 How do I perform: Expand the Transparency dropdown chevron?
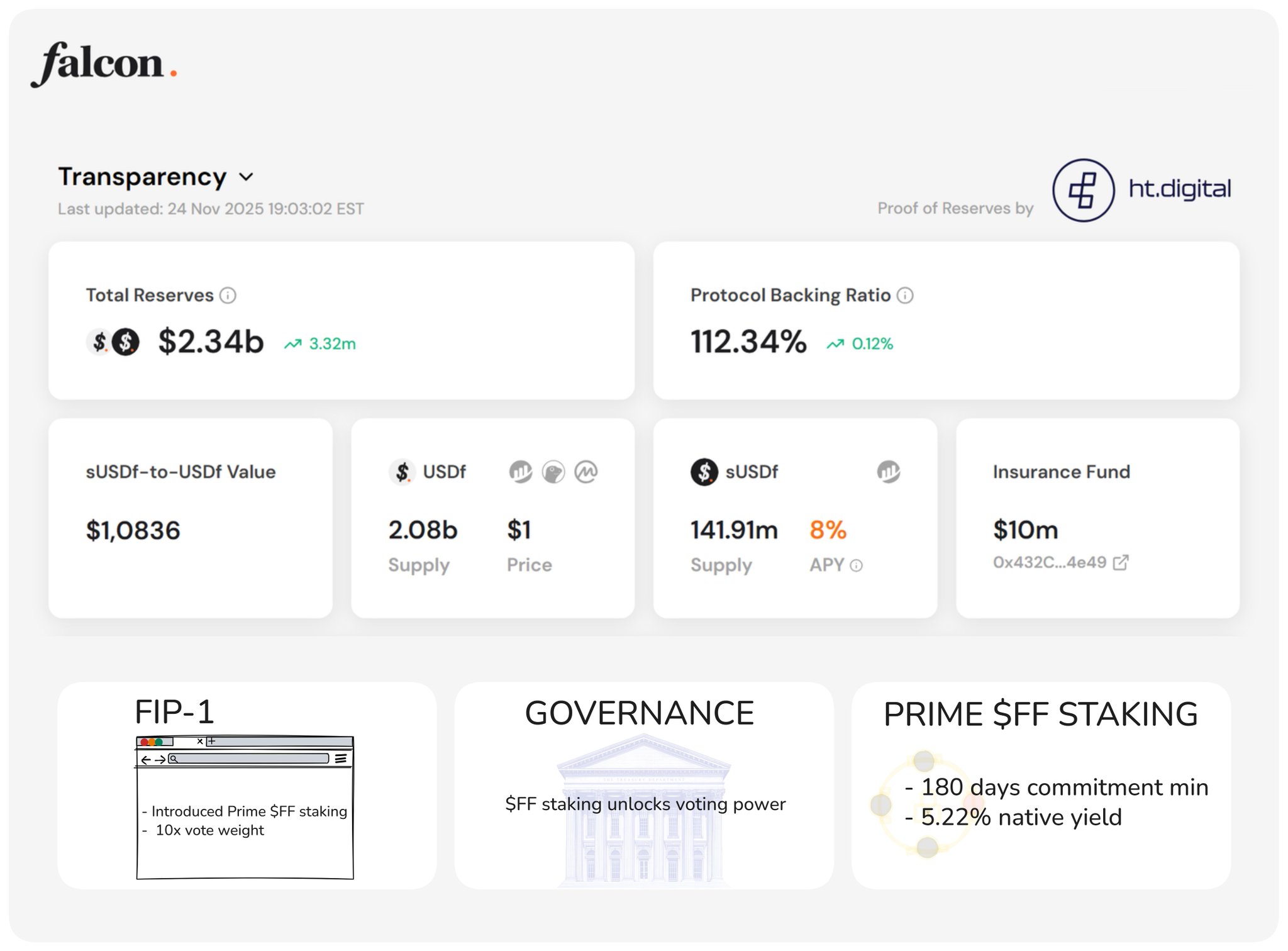247,177
